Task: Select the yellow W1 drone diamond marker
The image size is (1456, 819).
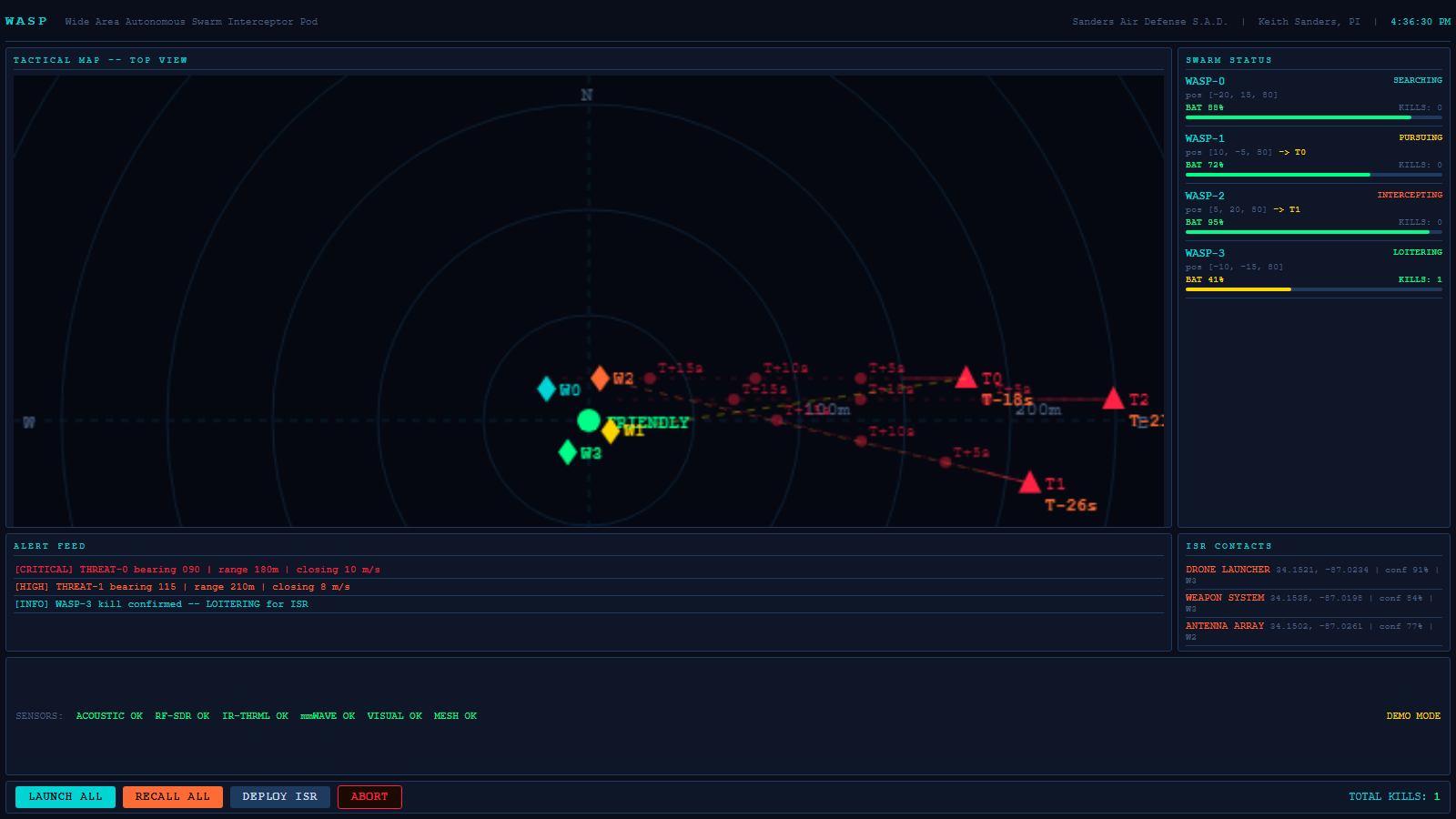Action: (611, 430)
